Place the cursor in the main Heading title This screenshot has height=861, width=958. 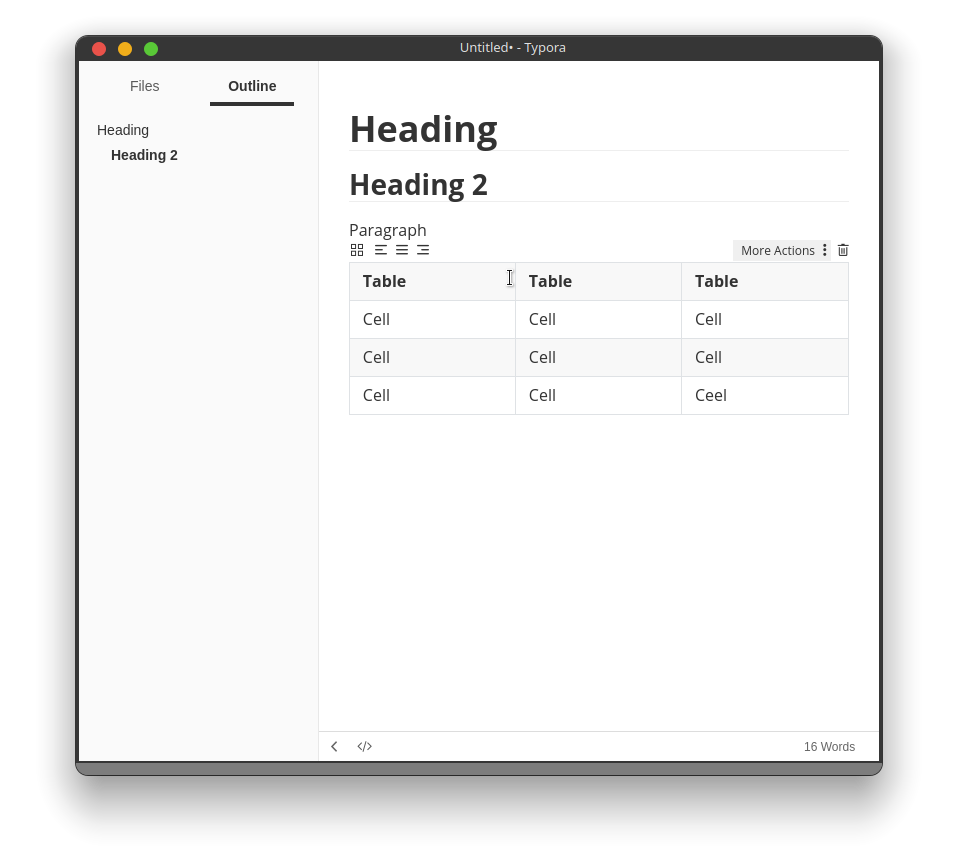tap(423, 130)
